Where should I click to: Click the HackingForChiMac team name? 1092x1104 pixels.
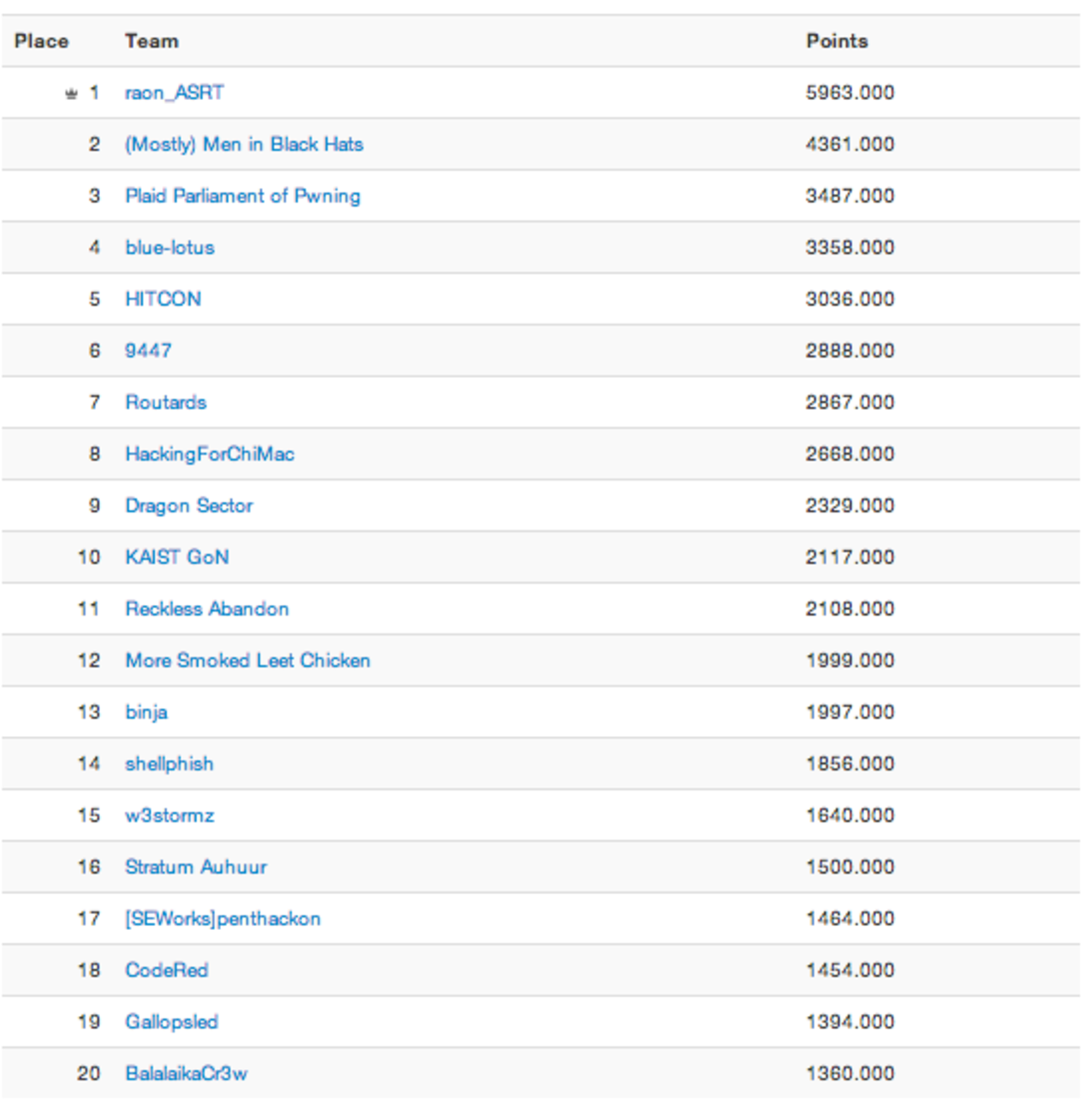209,454
